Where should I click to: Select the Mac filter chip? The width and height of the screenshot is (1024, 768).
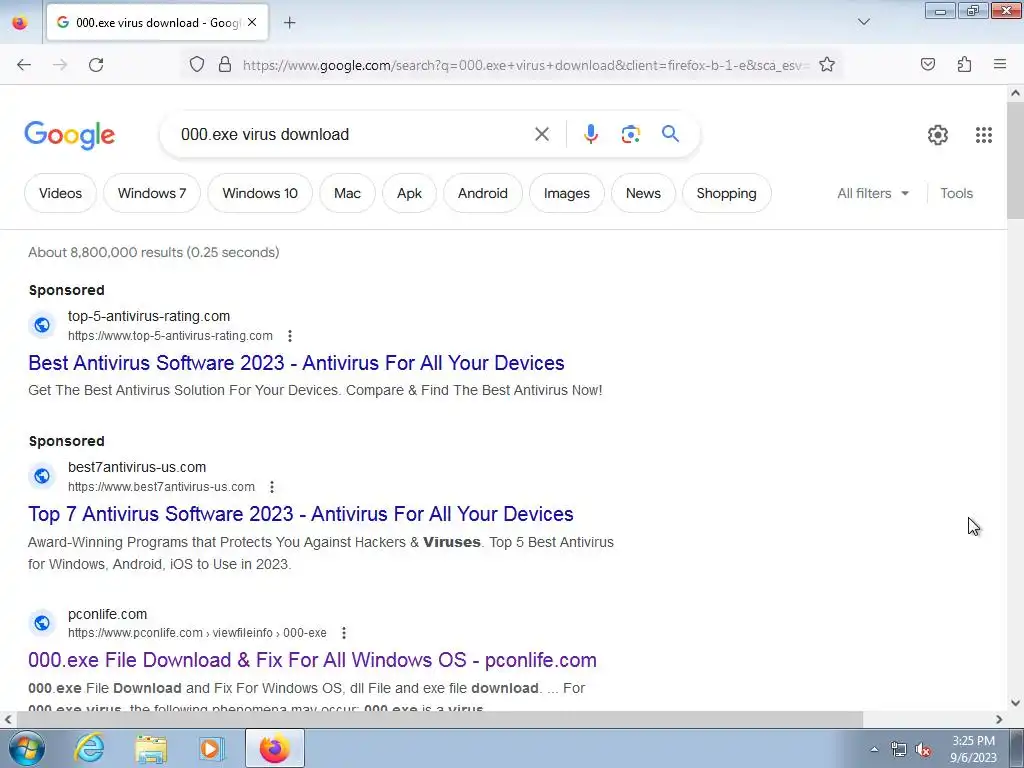347,193
